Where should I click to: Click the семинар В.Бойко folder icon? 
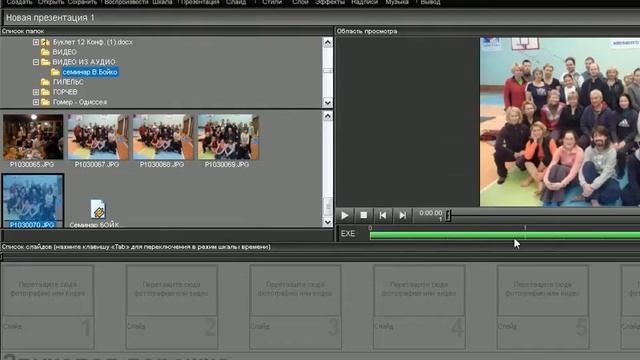(x=55, y=72)
